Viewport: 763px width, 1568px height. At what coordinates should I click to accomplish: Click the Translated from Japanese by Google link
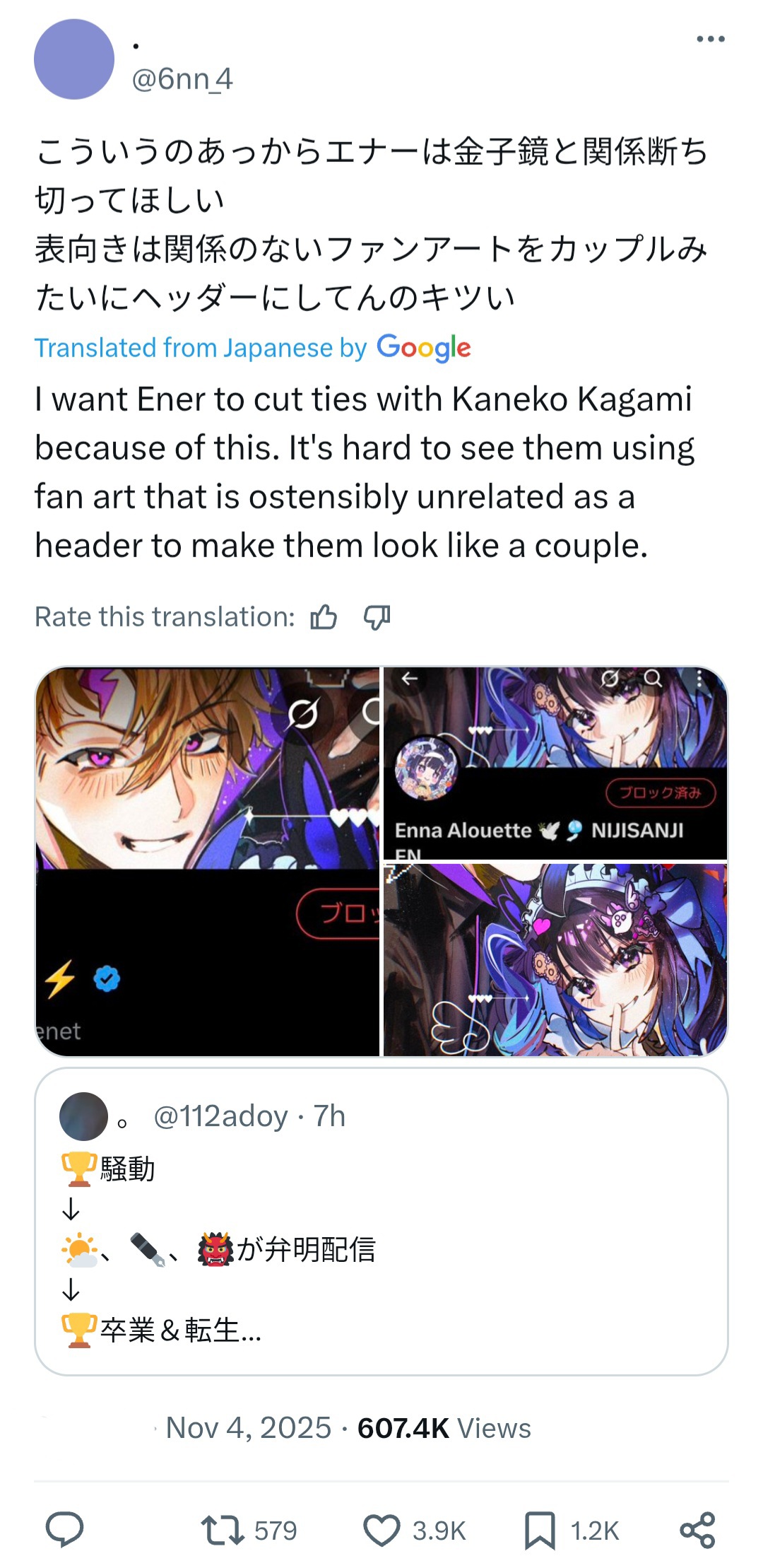252,348
